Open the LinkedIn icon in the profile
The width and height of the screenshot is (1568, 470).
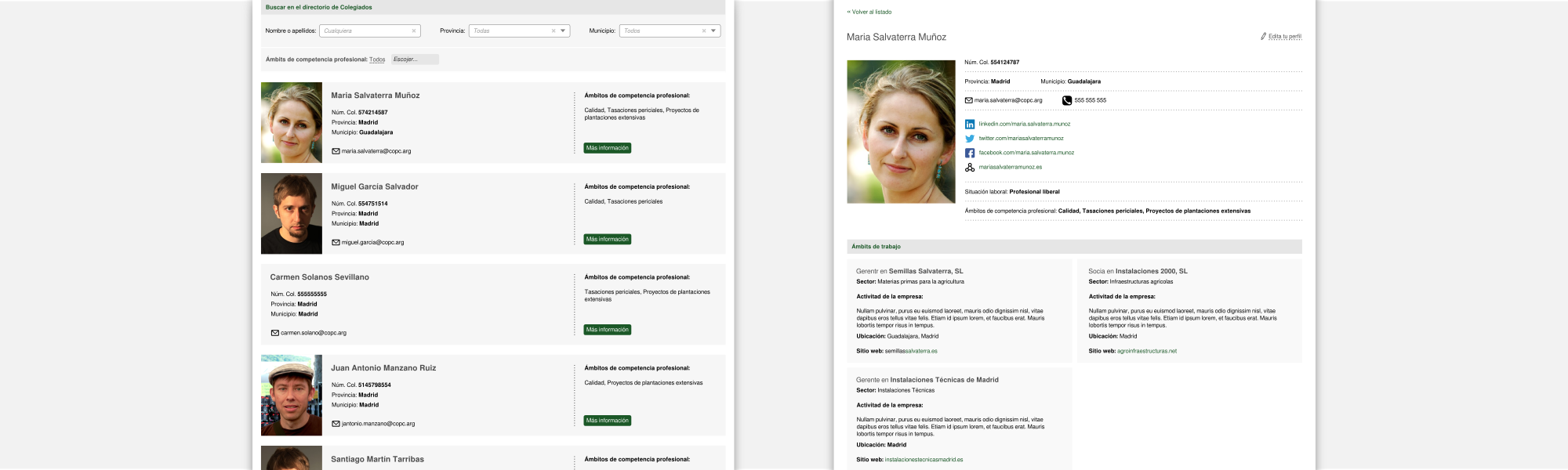tap(970, 124)
